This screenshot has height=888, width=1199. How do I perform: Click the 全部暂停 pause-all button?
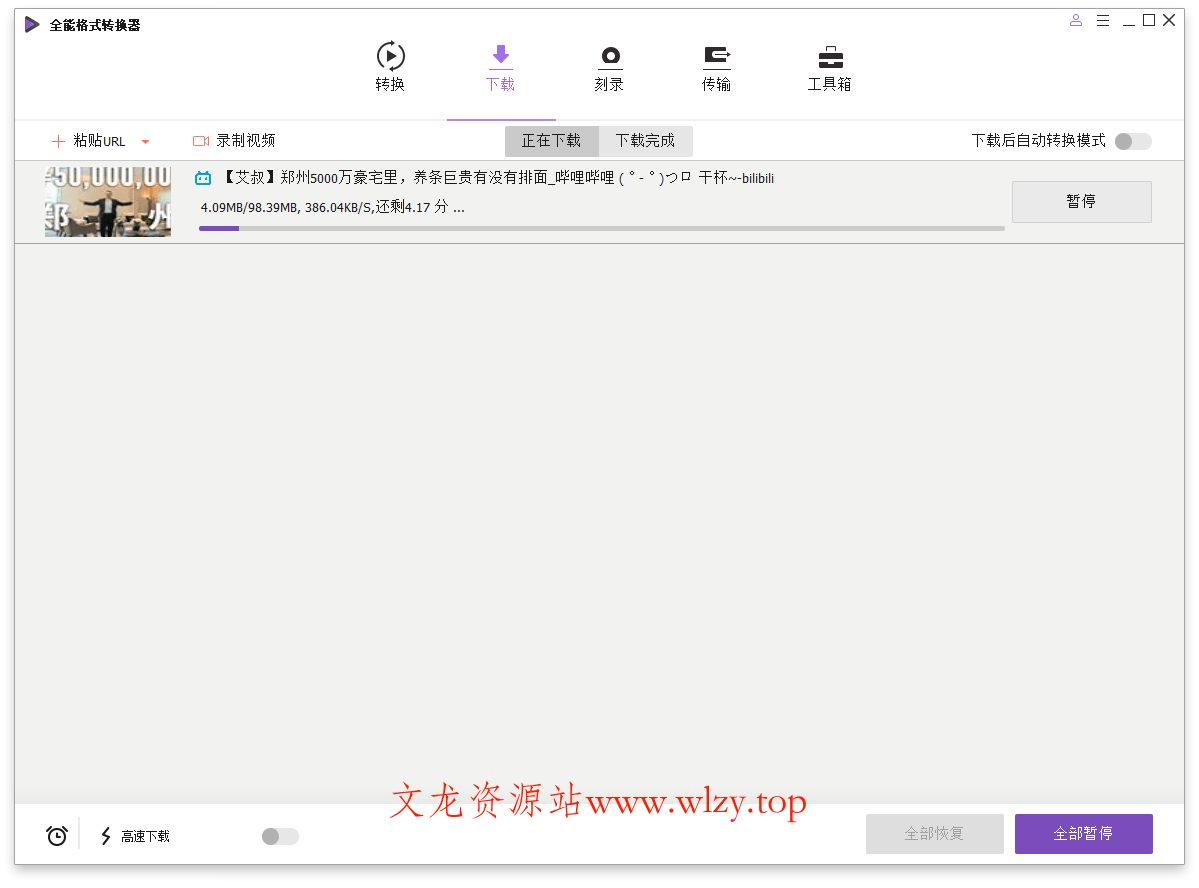pyautogui.click(x=1083, y=833)
